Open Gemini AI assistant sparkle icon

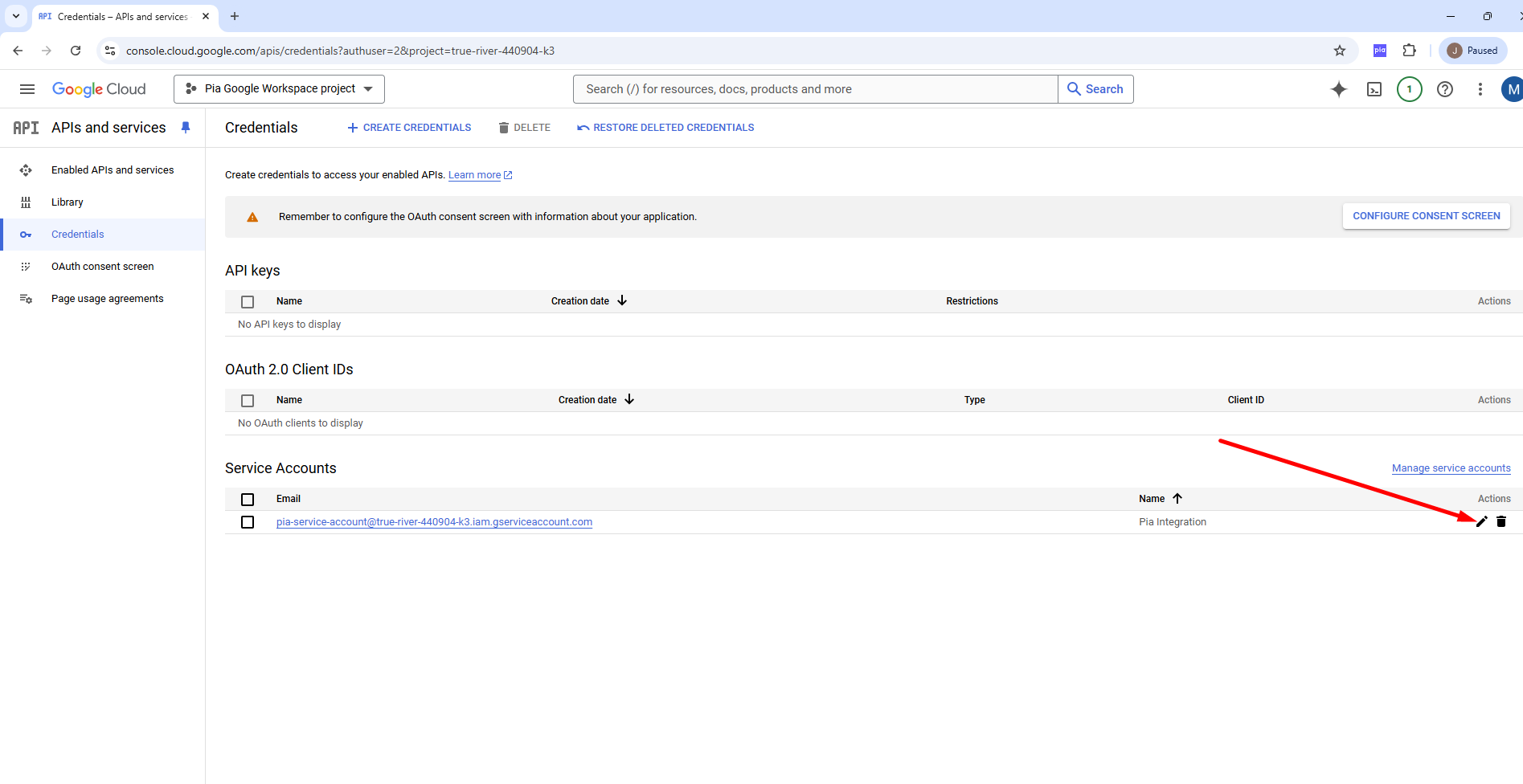coord(1339,89)
